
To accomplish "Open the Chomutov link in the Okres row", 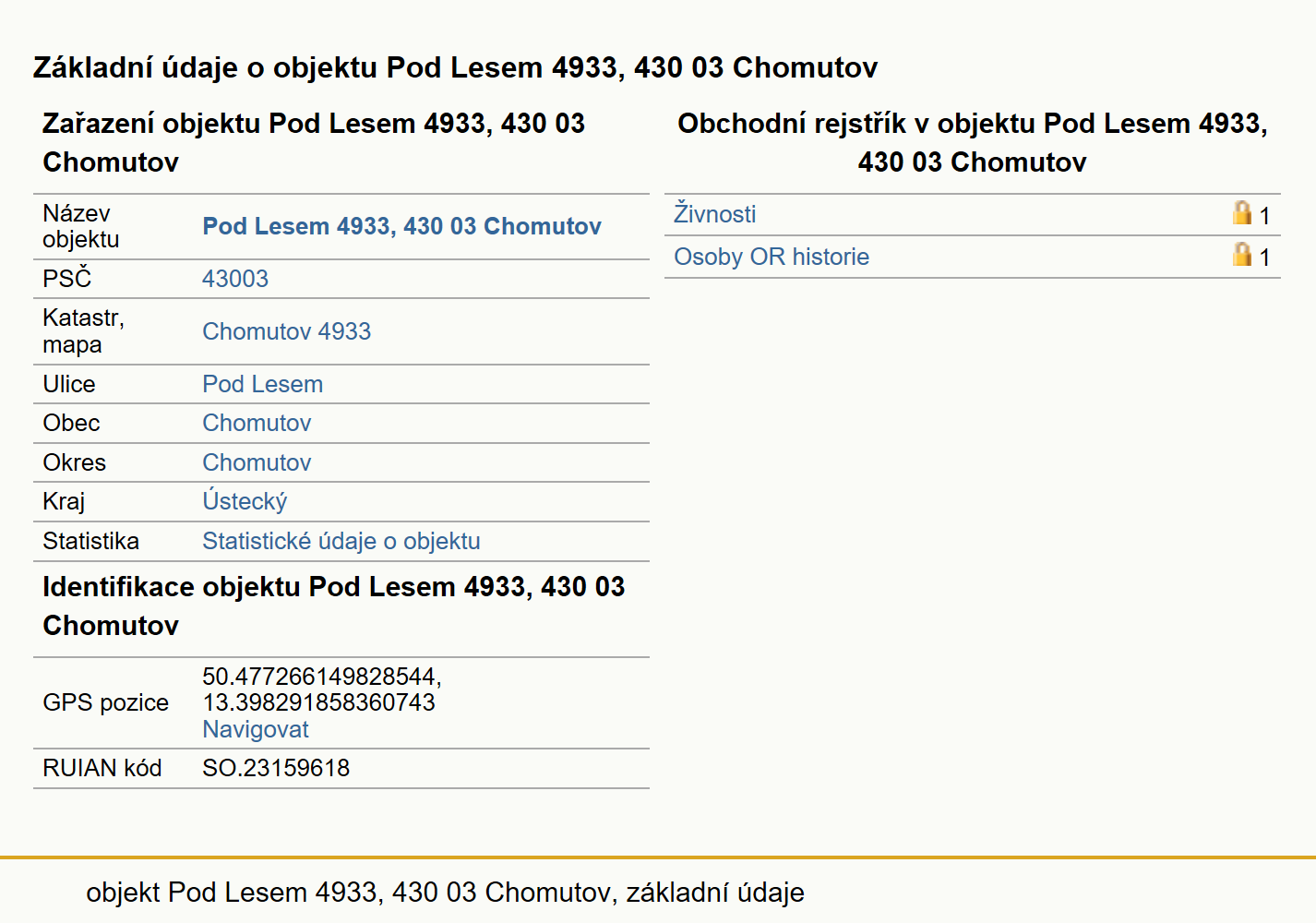I will tap(257, 462).
